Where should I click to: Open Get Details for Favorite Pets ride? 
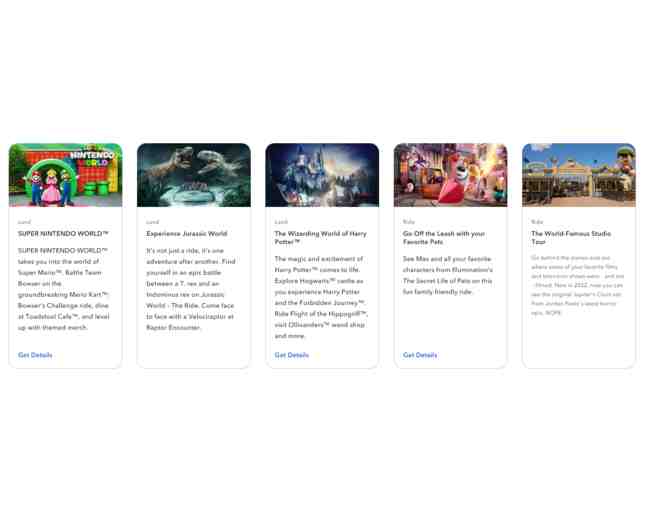coord(420,355)
